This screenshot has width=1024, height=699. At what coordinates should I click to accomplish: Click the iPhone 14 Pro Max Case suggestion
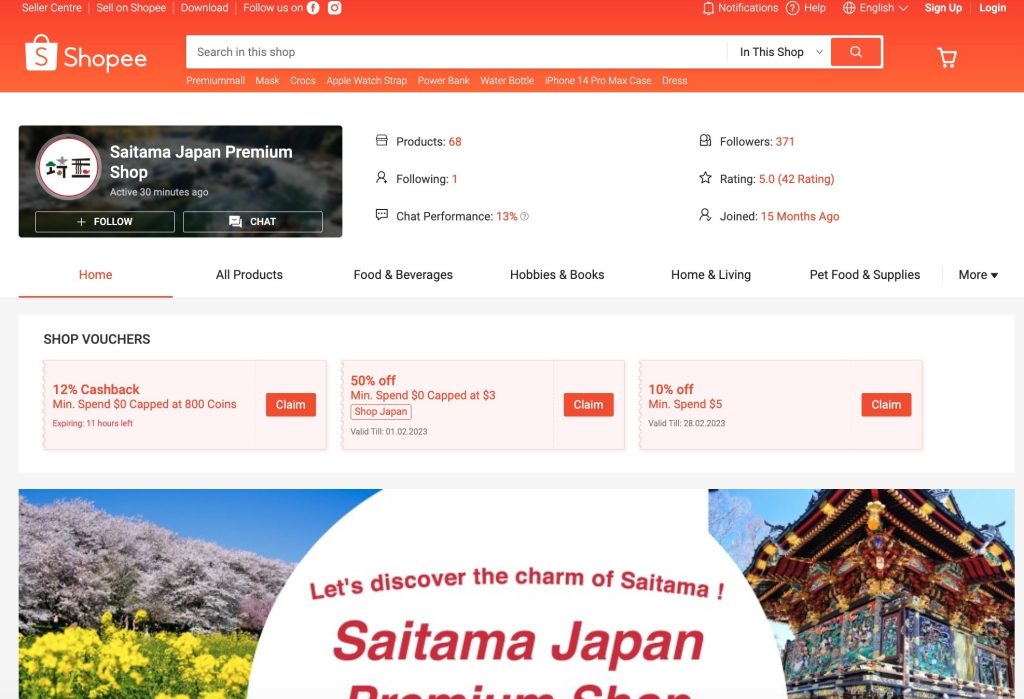(598, 80)
